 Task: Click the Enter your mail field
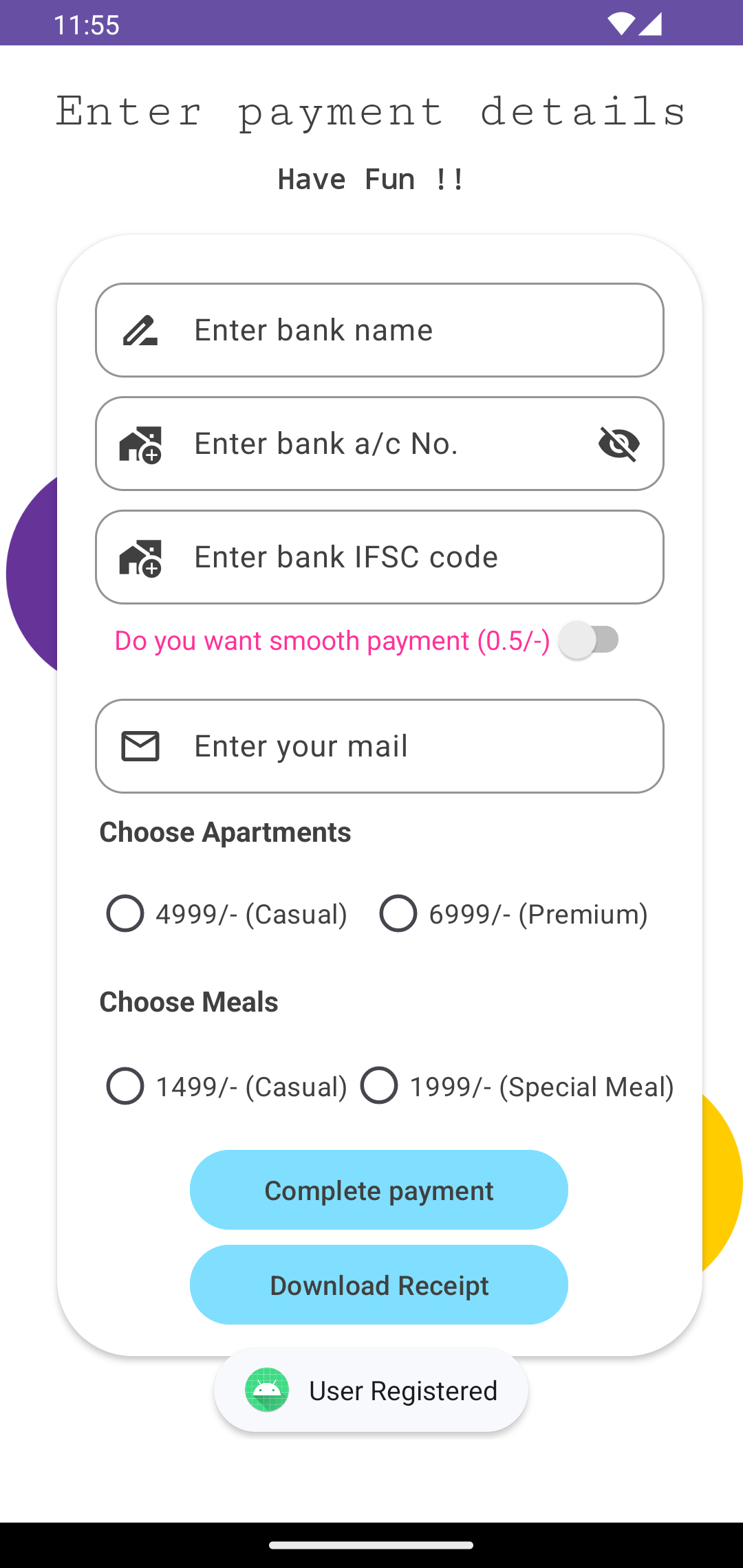click(378, 745)
